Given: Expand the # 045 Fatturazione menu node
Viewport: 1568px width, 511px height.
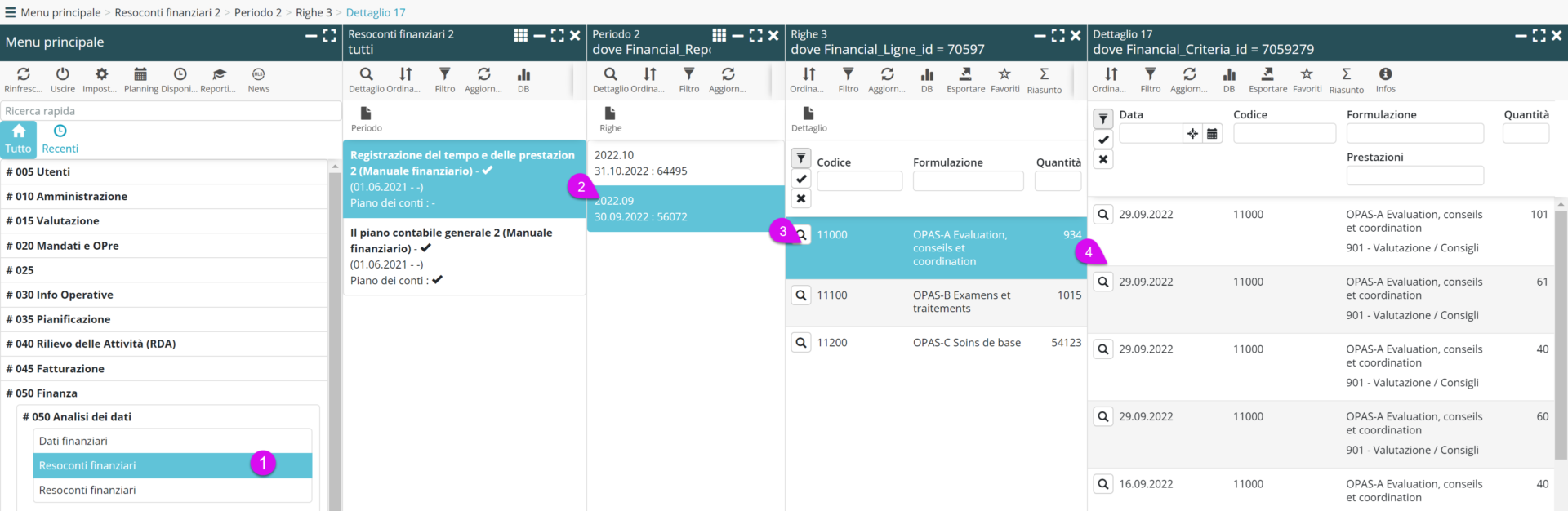Looking at the screenshot, I should click(56, 368).
